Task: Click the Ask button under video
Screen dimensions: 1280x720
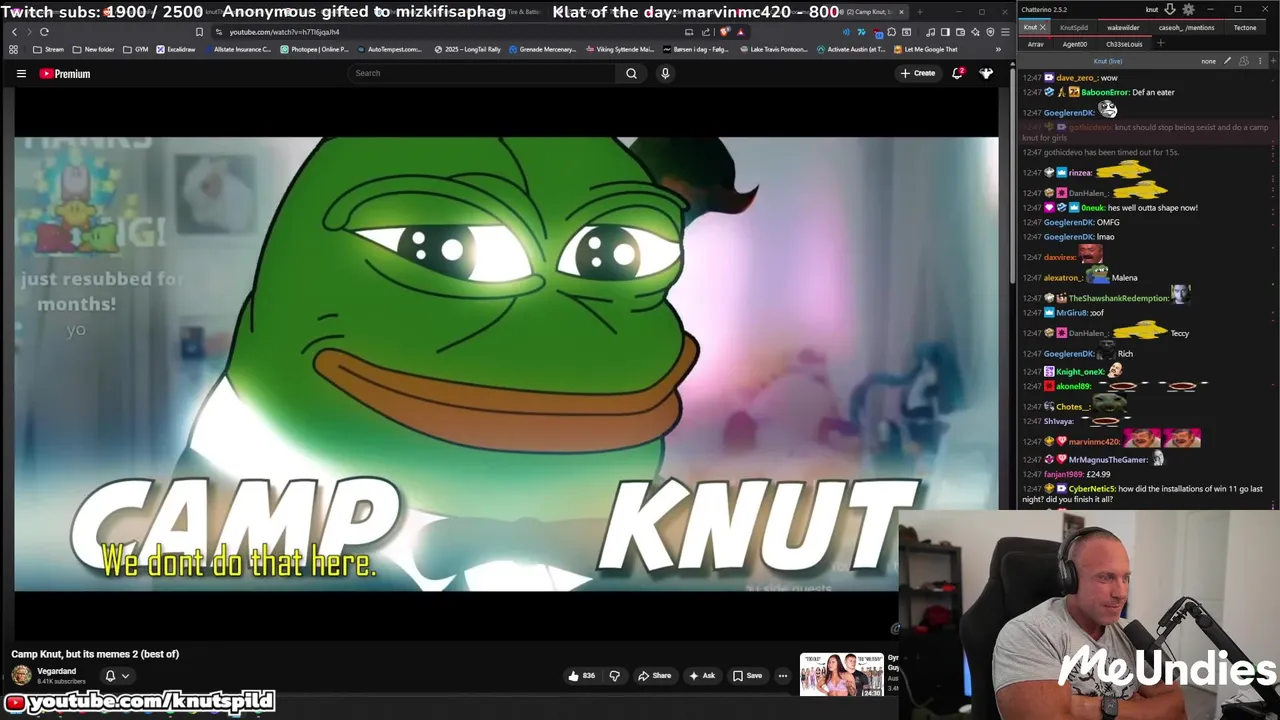Action: click(x=702, y=676)
